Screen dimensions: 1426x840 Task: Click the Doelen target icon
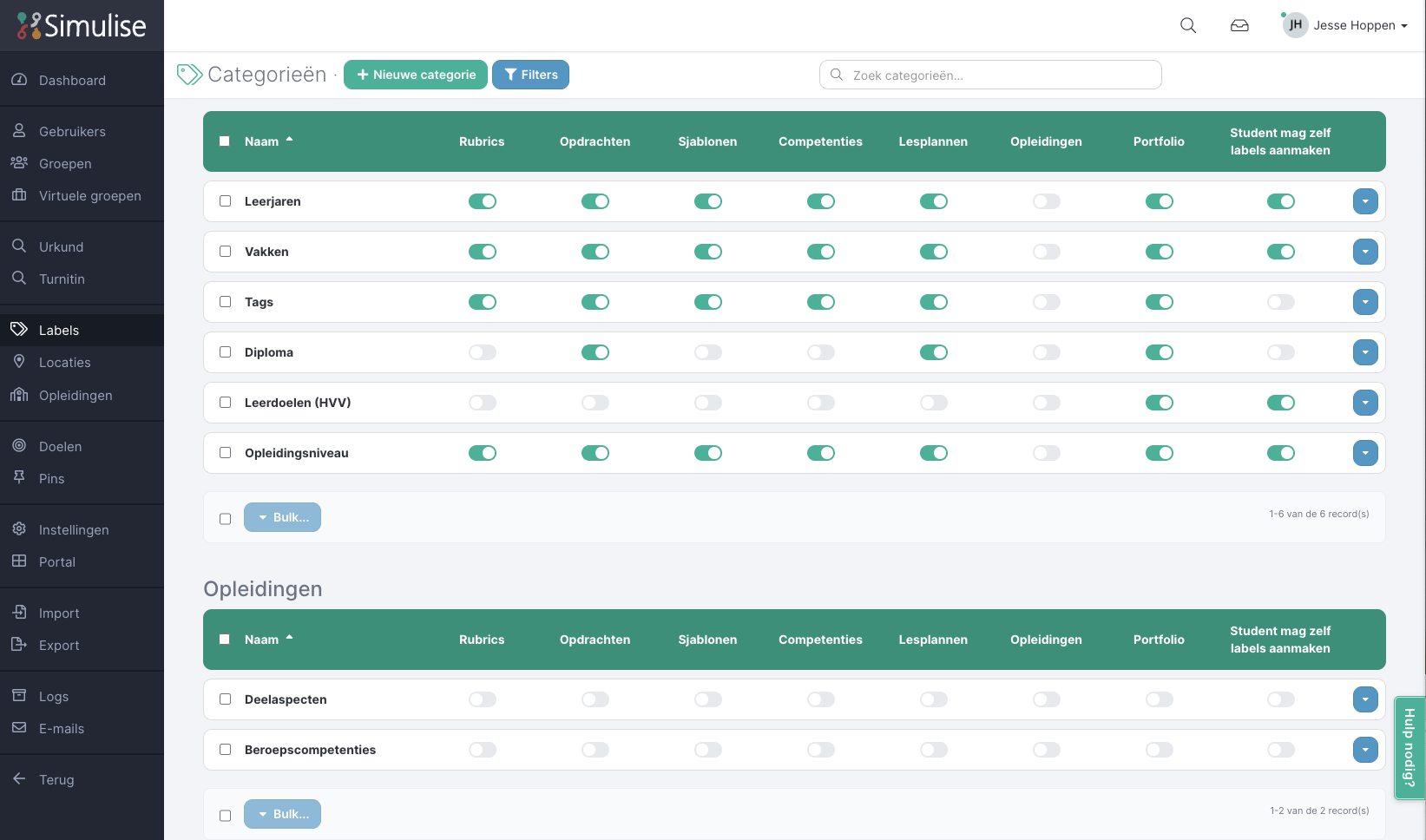(x=19, y=446)
